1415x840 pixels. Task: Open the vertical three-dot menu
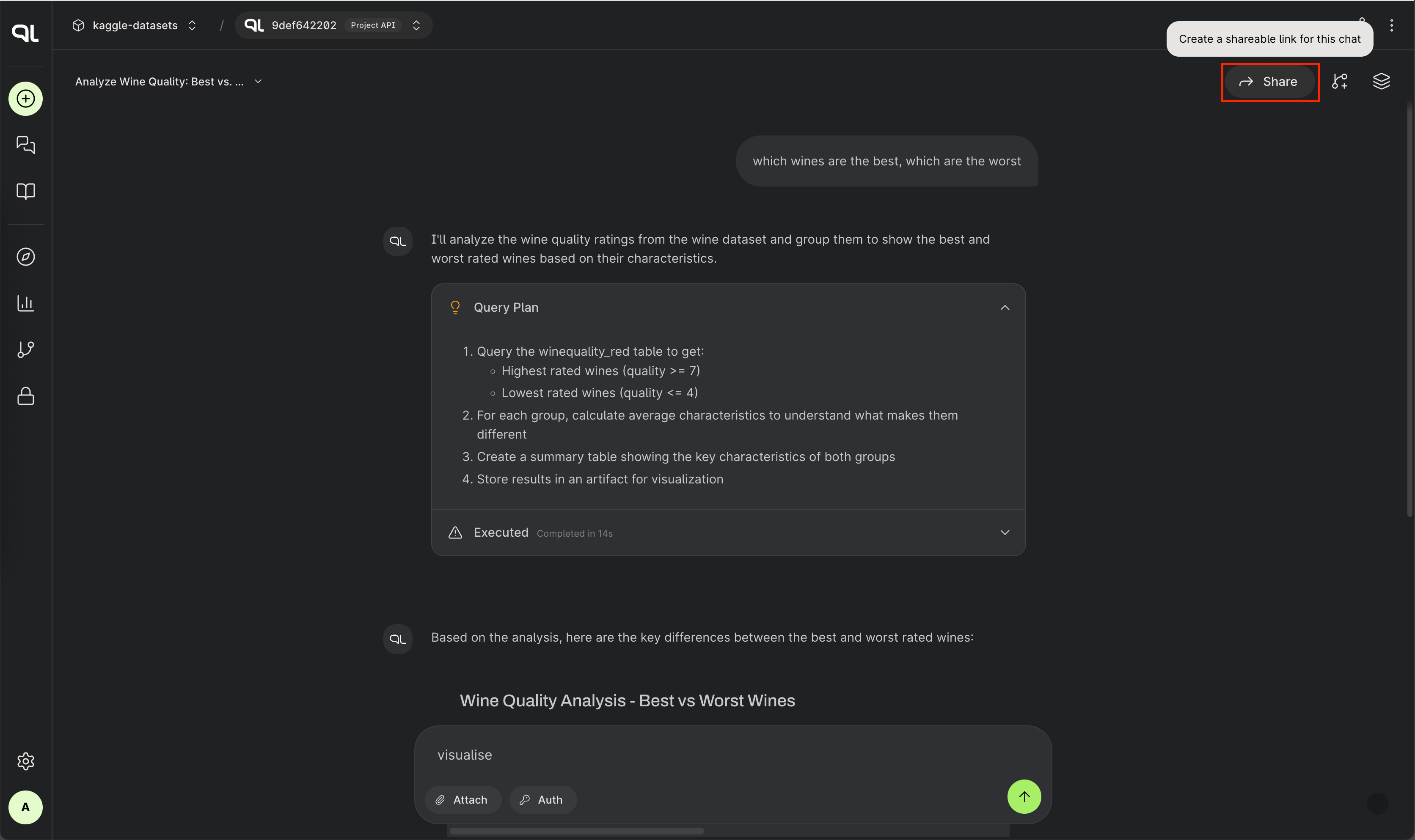1391,25
